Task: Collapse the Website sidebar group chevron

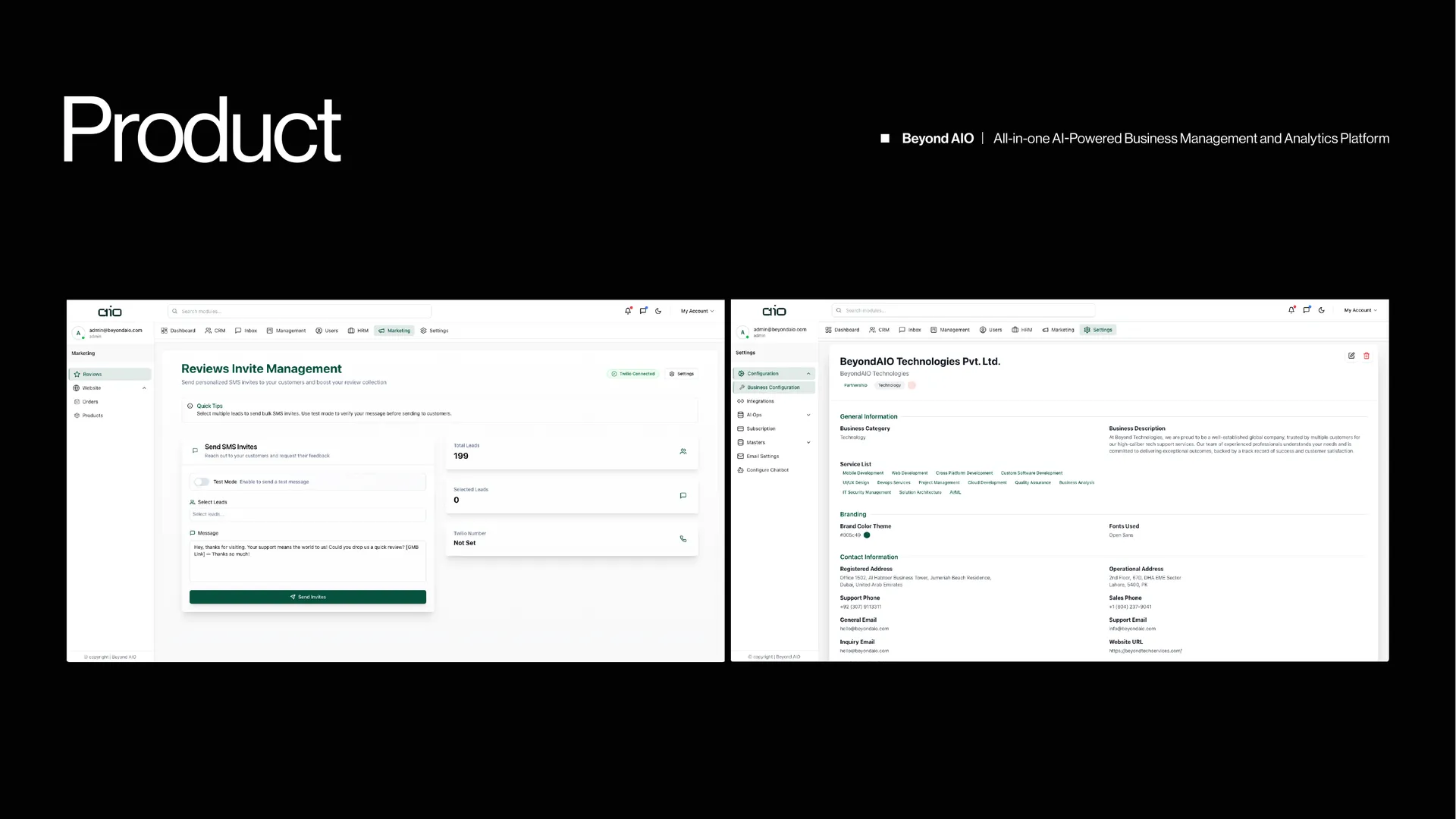Action: click(144, 388)
